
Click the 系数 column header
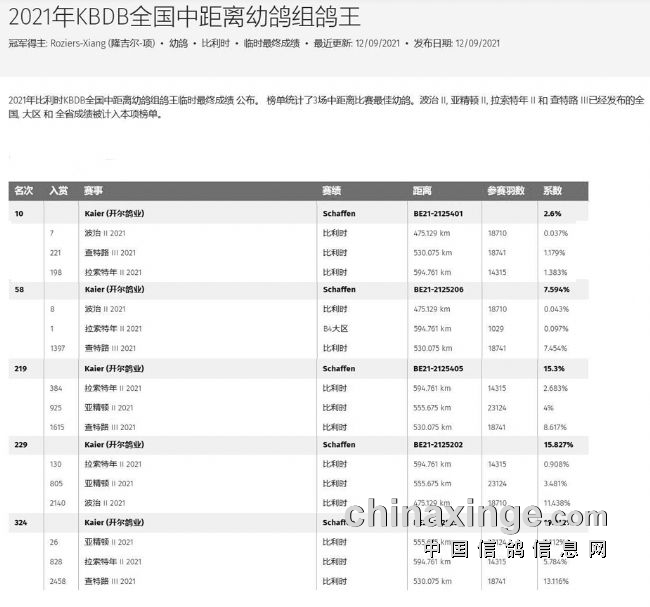pos(553,191)
